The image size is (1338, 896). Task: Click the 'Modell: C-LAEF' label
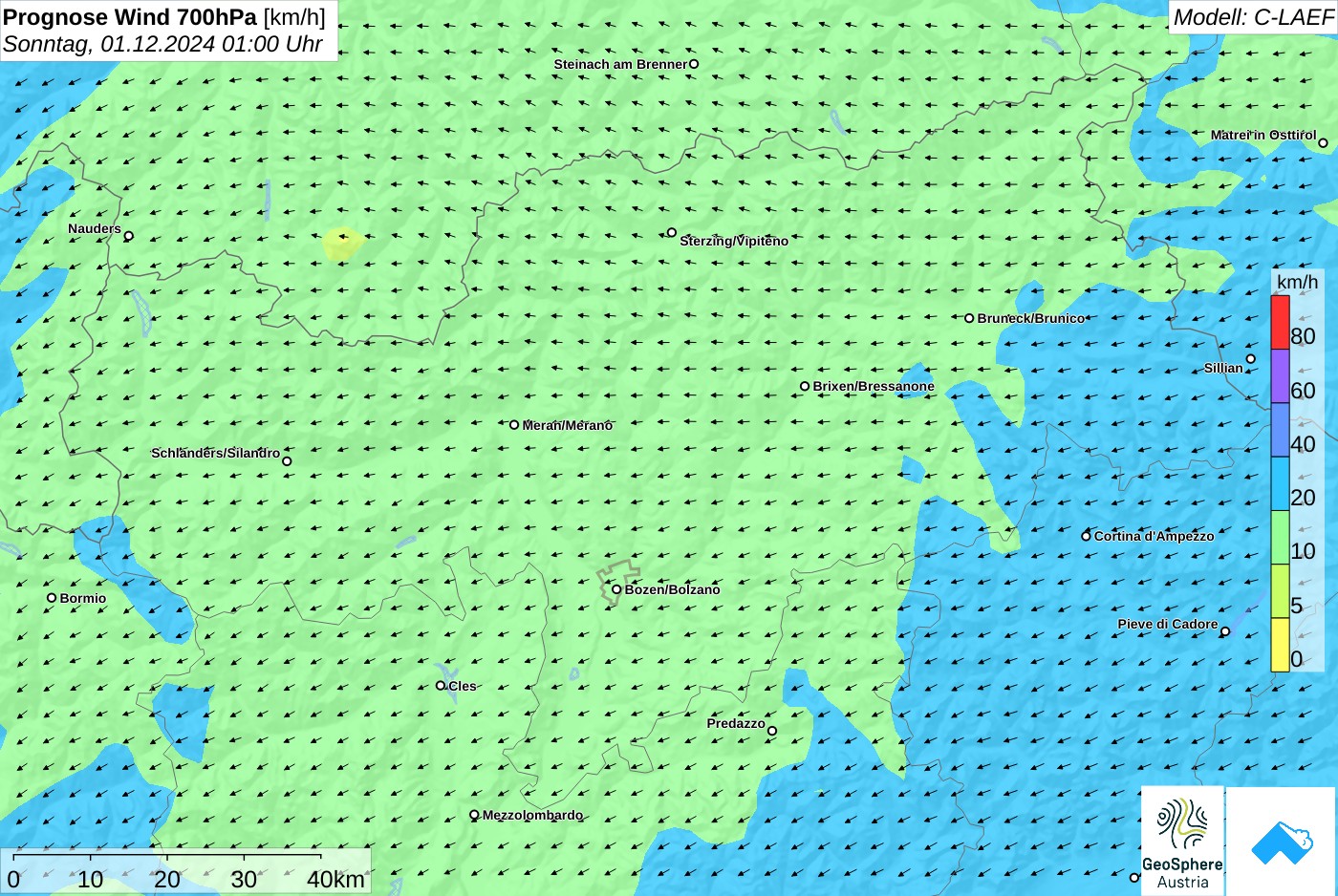1253,17
